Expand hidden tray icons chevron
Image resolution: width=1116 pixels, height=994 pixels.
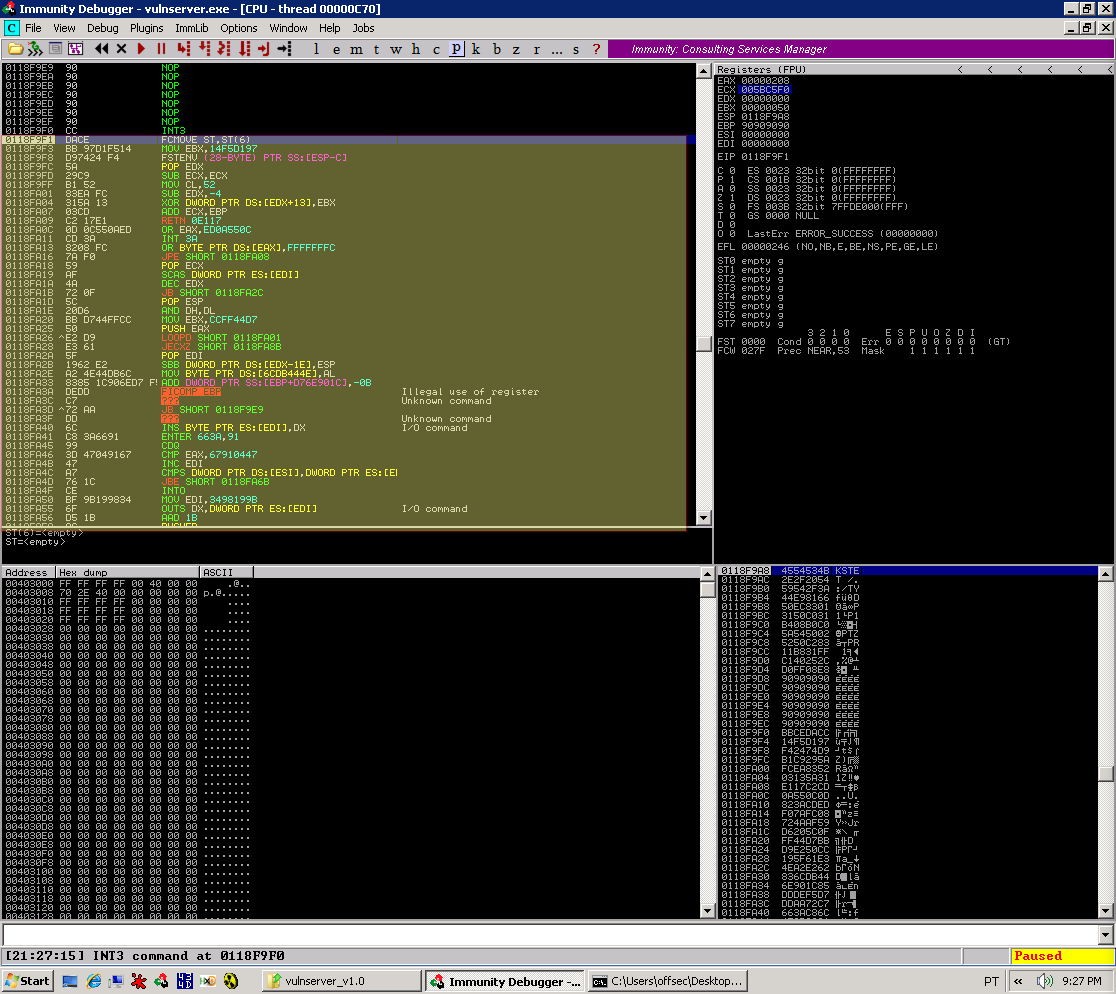click(x=1018, y=981)
